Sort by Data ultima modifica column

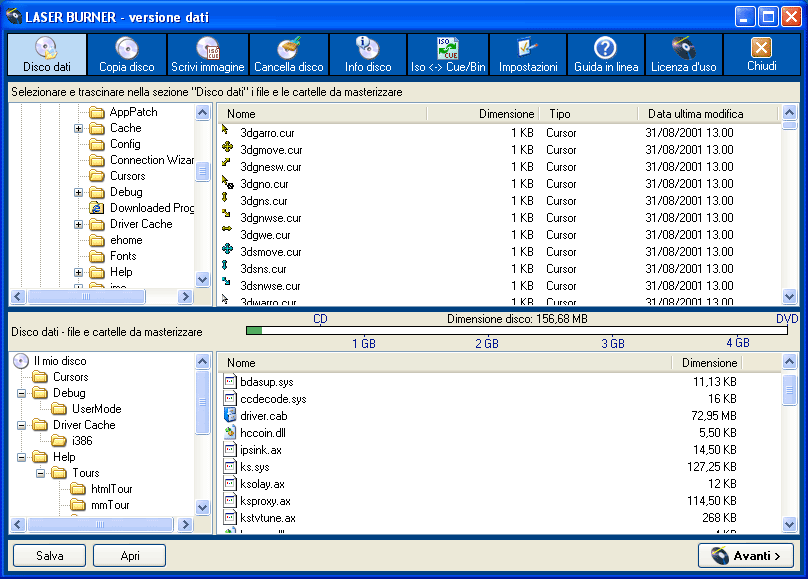click(707, 113)
